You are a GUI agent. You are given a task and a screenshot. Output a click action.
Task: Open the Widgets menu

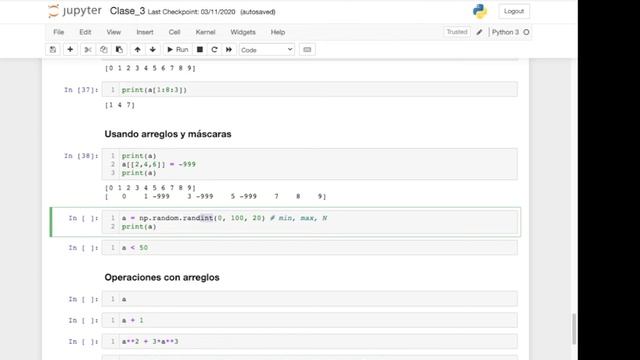coord(243,32)
